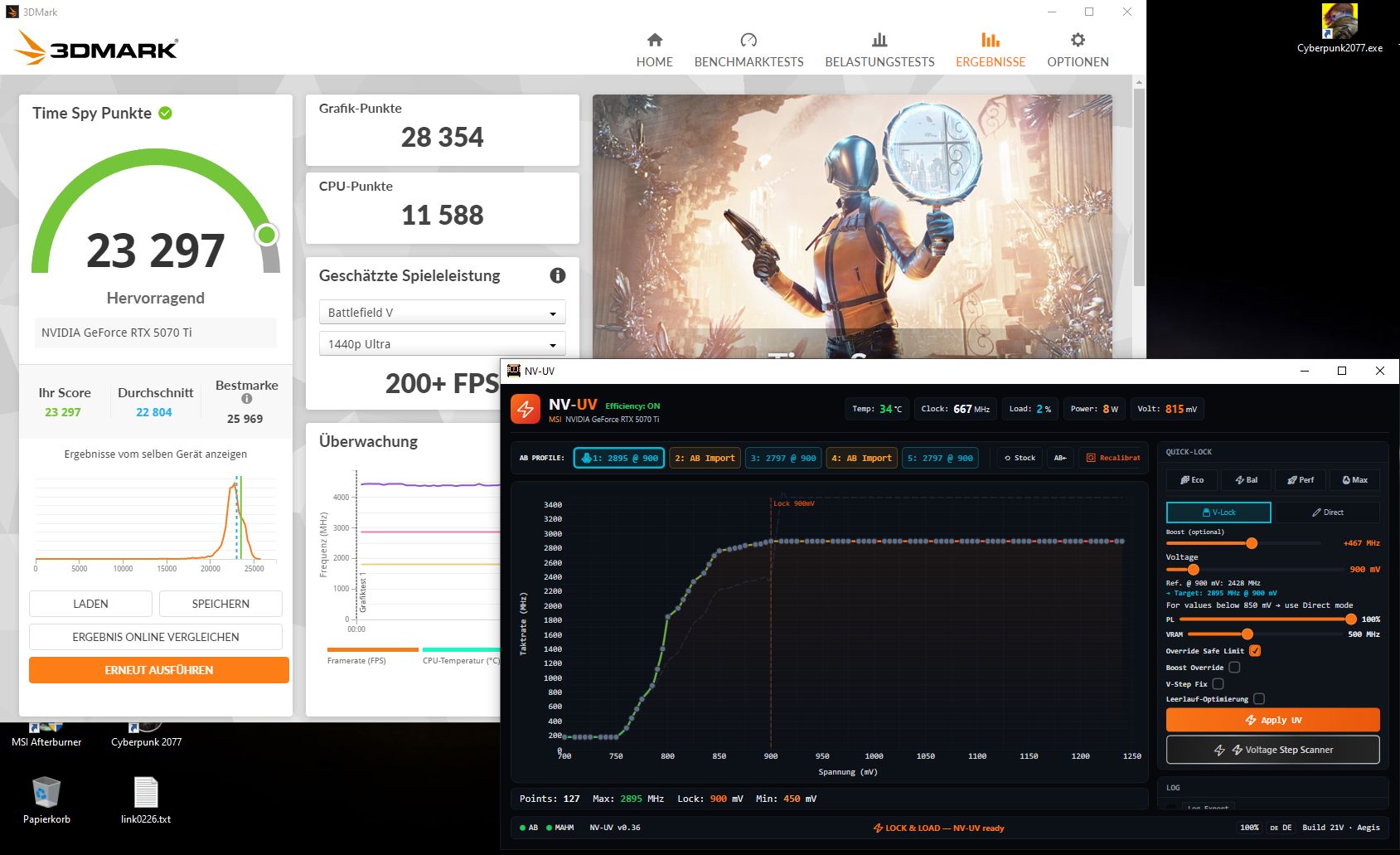Select AB profile 5: 2797 @ 900
The width and height of the screenshot is (1400, 855).
[x=940, y=458]
